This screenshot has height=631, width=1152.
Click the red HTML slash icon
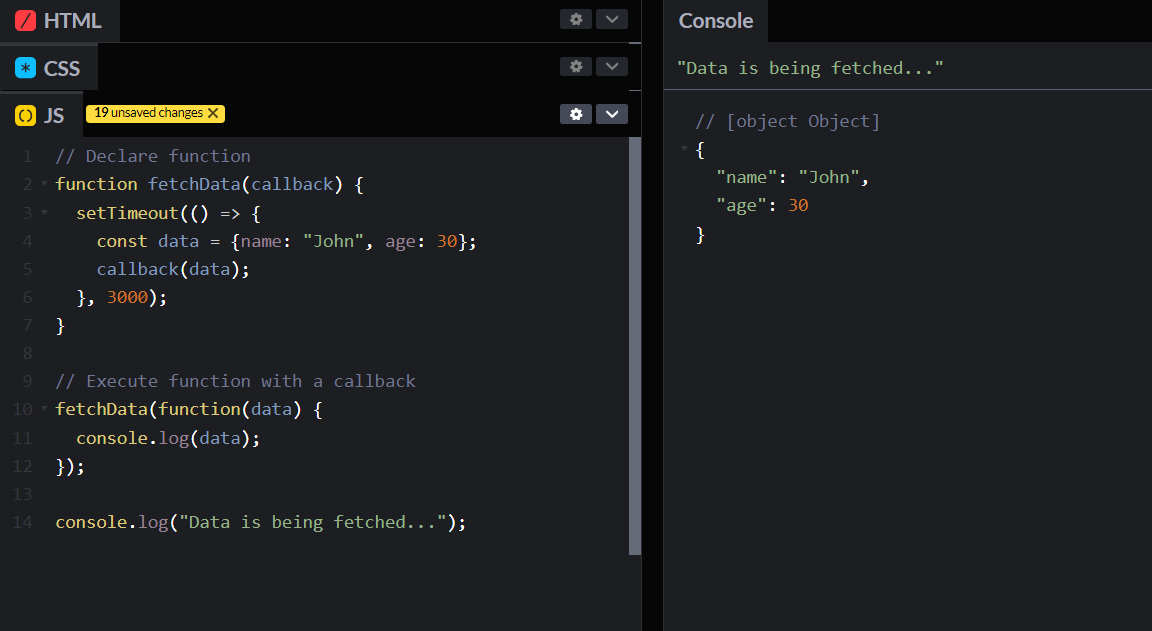26,21
